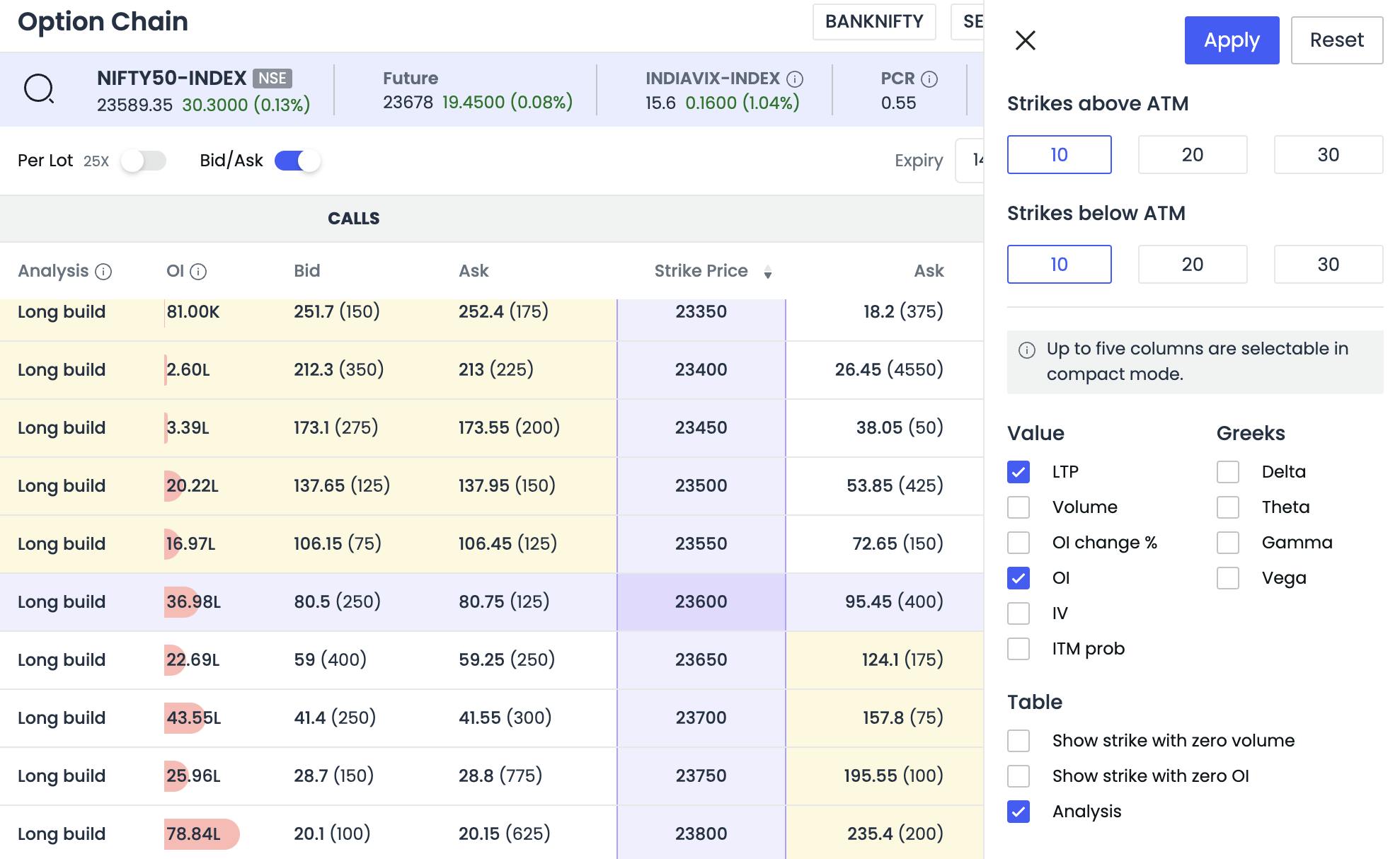Click the search magnifier icon
The height and width of the screenshot is (859, 1400).
39,89
